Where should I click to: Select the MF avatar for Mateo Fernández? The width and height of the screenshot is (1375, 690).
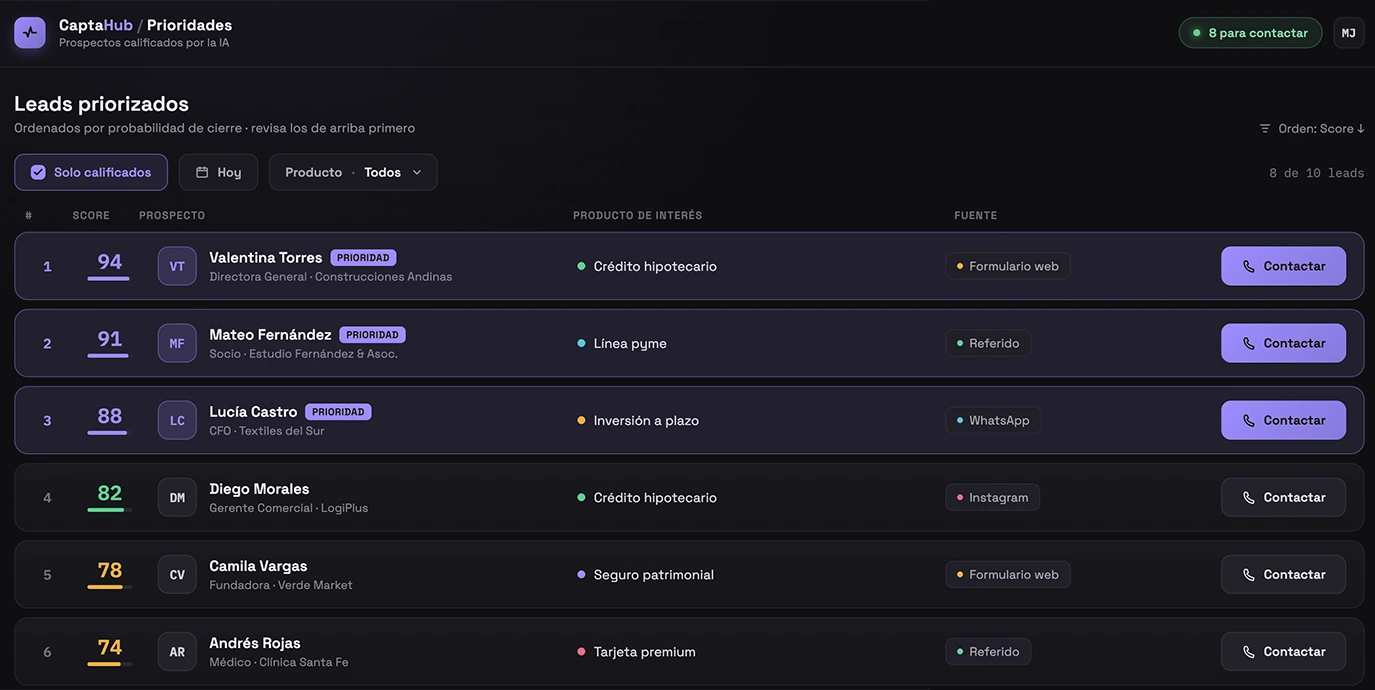(x=177, y=343)
